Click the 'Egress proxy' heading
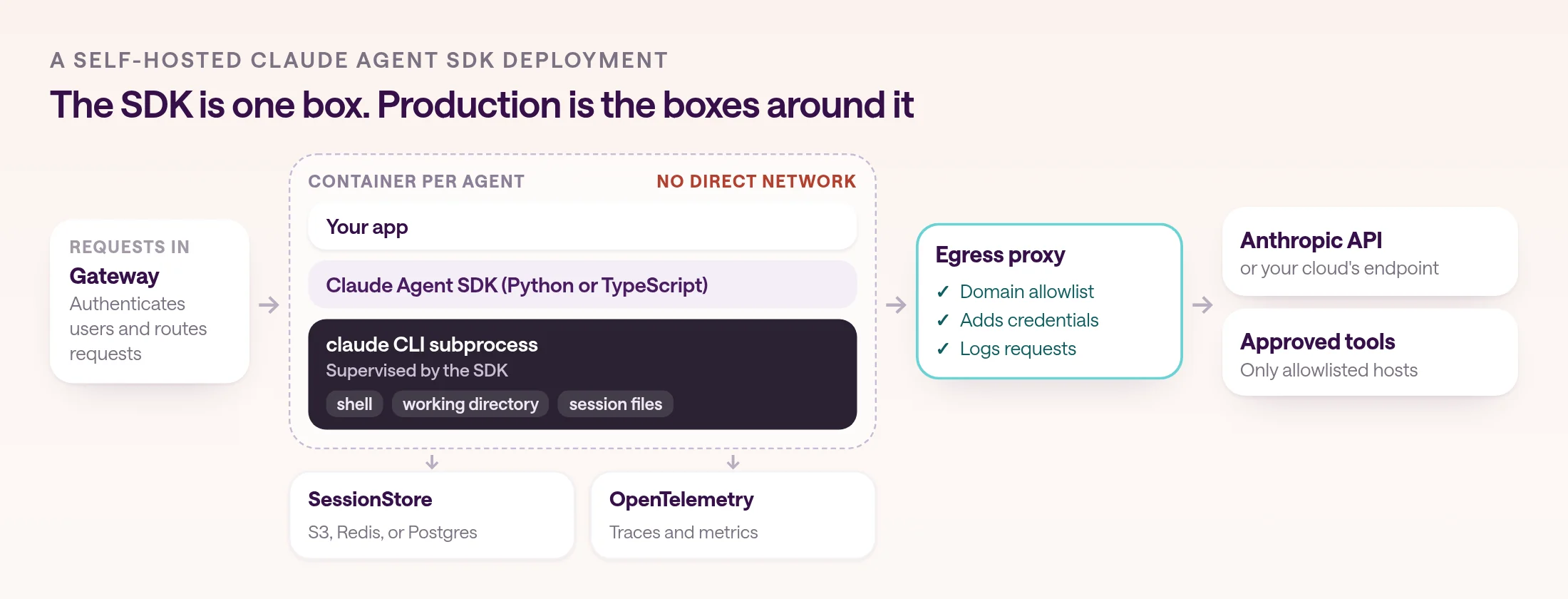Viewport: 1568px width, 599px height. tap(1000, 255)
